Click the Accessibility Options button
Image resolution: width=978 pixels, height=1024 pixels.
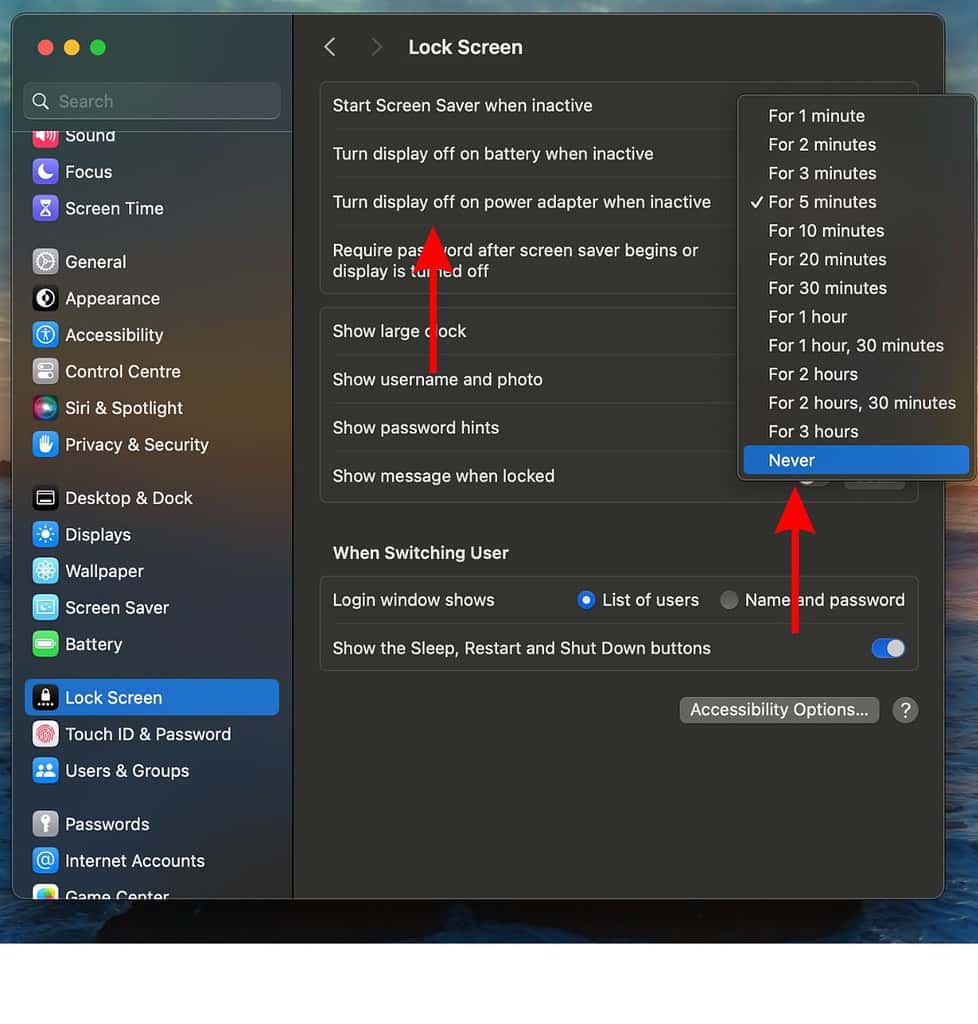pyautogui.click(x=779, y=710)
